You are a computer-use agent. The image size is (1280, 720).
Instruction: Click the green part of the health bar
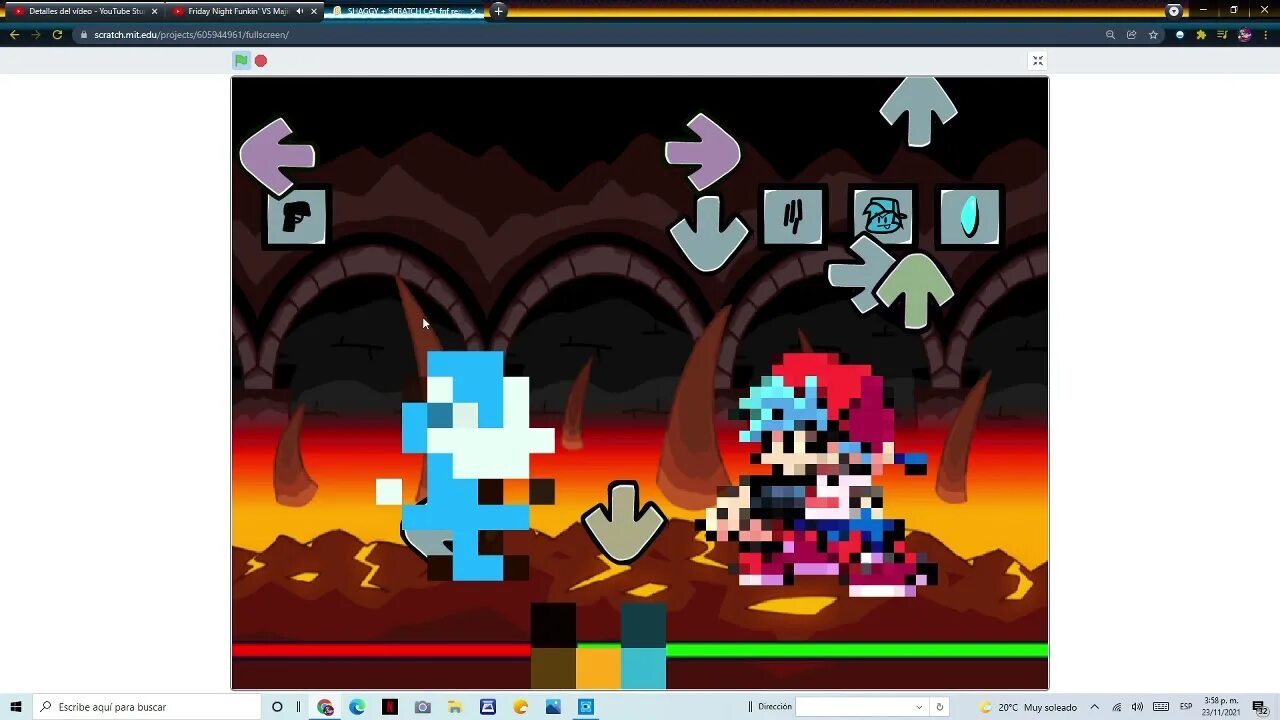(857, 650)
